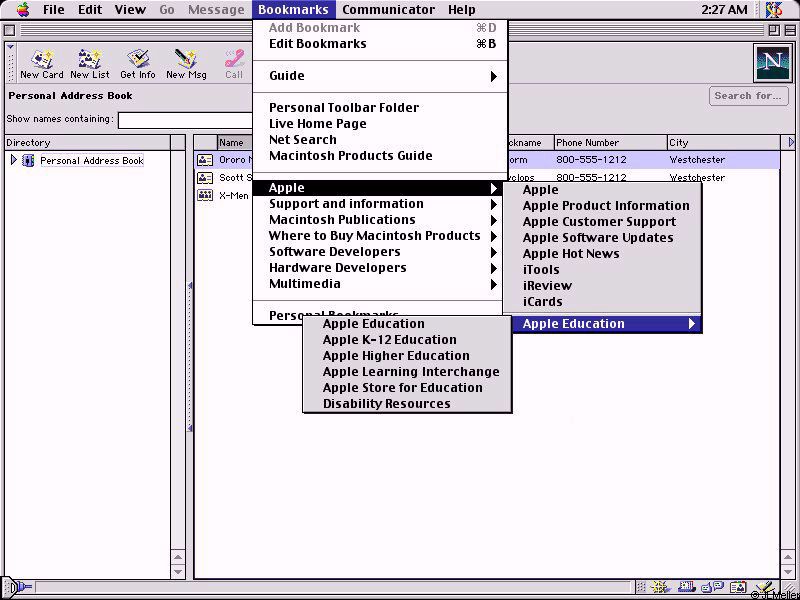Image resolution: width=800 pixels, height=600 pixels.
Task: Select Apple K-12 Education bookmark
Action: [389, 340]
